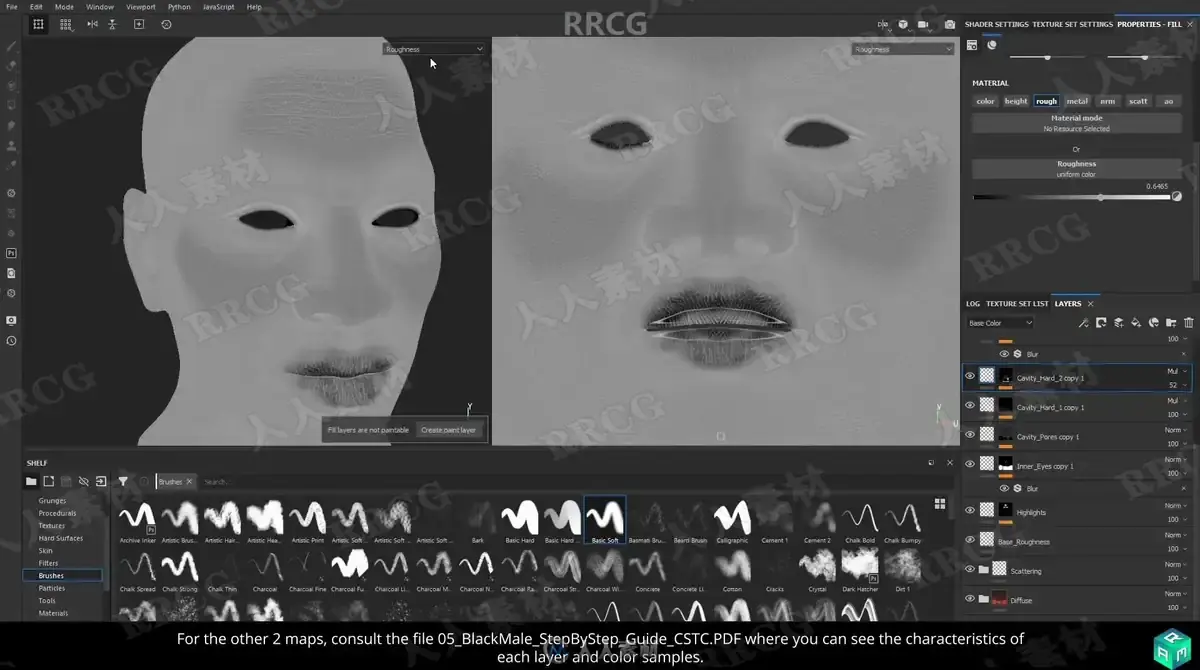Remove the Brushes filter tag in Shelf
The image size is (1200, 670).
(189, 482)
